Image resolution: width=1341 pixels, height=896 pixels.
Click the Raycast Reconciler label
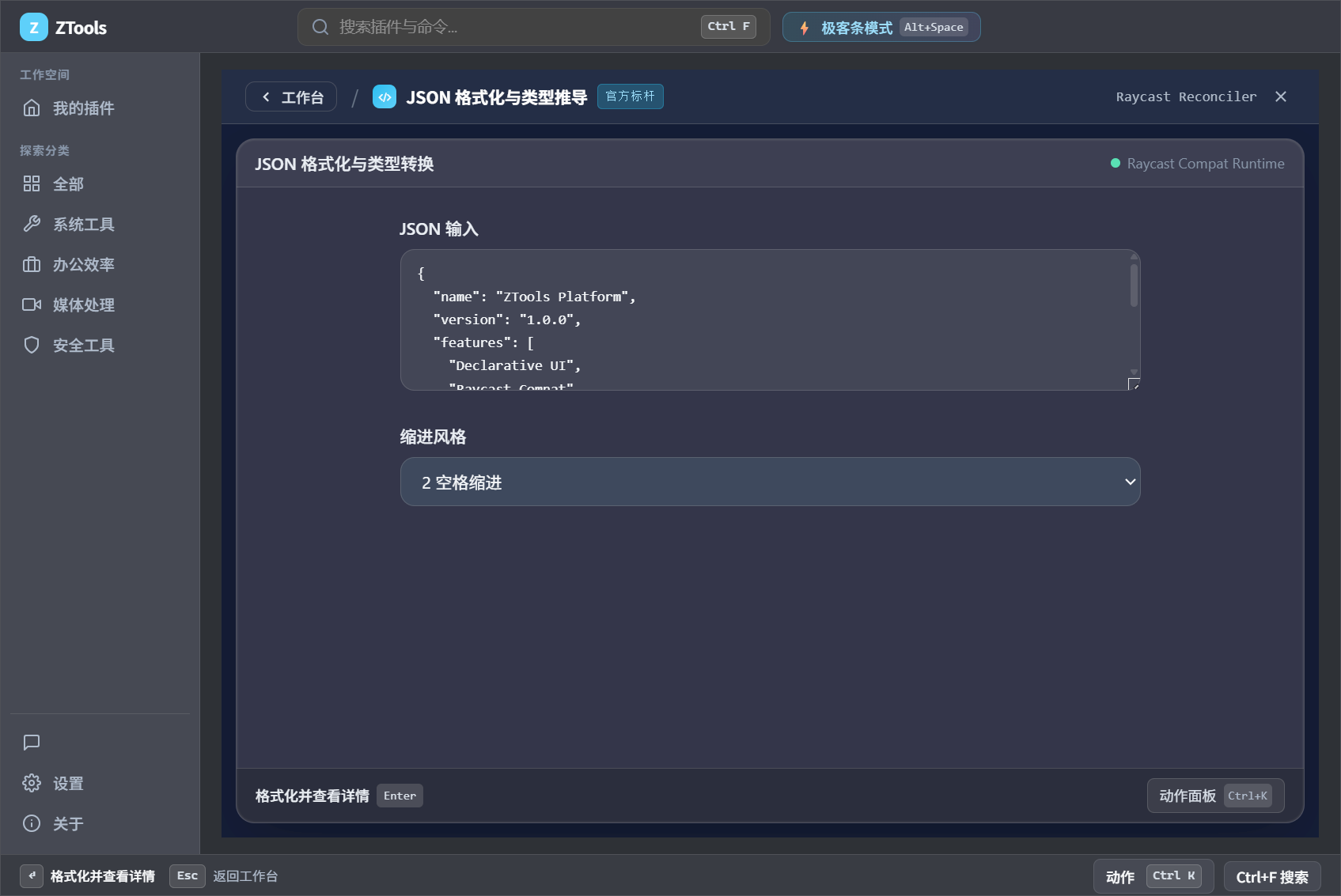1186,96
